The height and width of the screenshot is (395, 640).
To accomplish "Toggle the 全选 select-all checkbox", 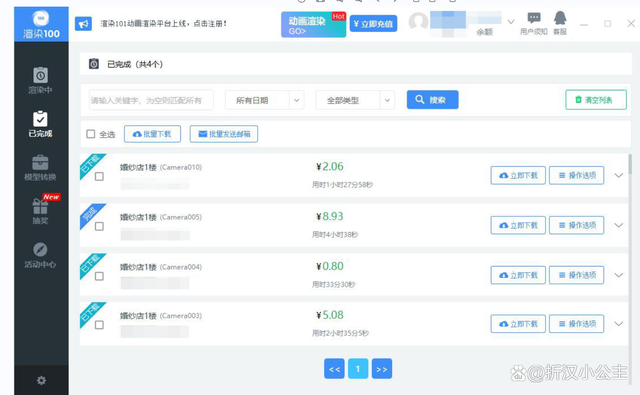I will coord(91,134).
